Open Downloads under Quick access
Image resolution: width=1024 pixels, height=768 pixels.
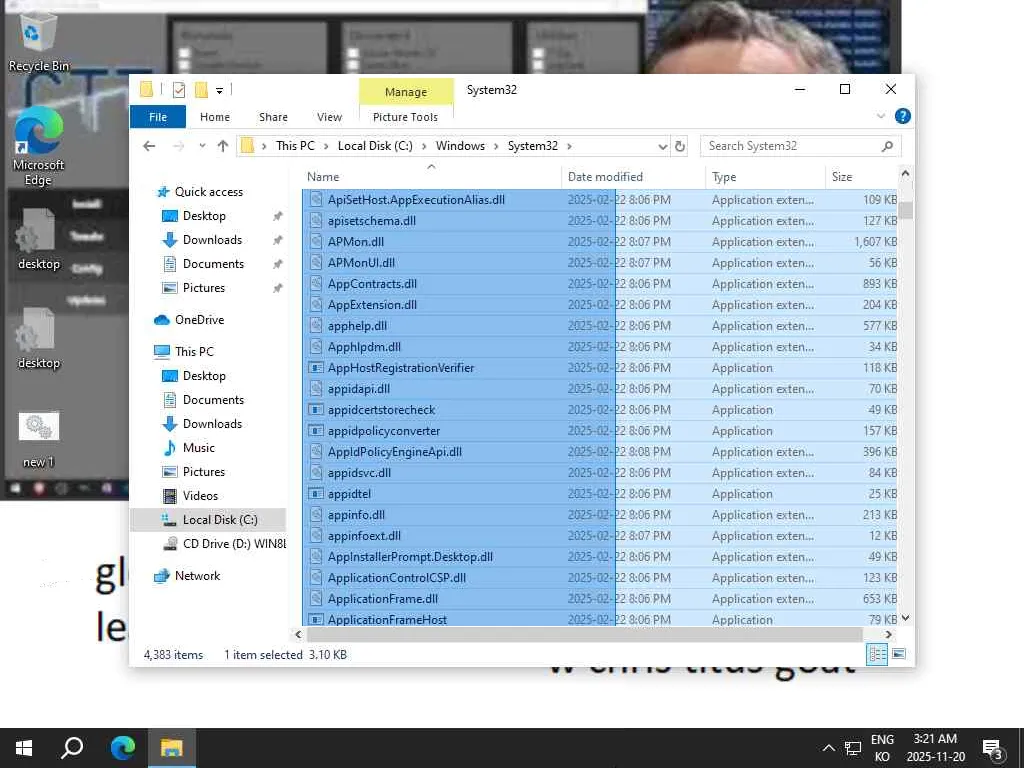tap(212, 240)
